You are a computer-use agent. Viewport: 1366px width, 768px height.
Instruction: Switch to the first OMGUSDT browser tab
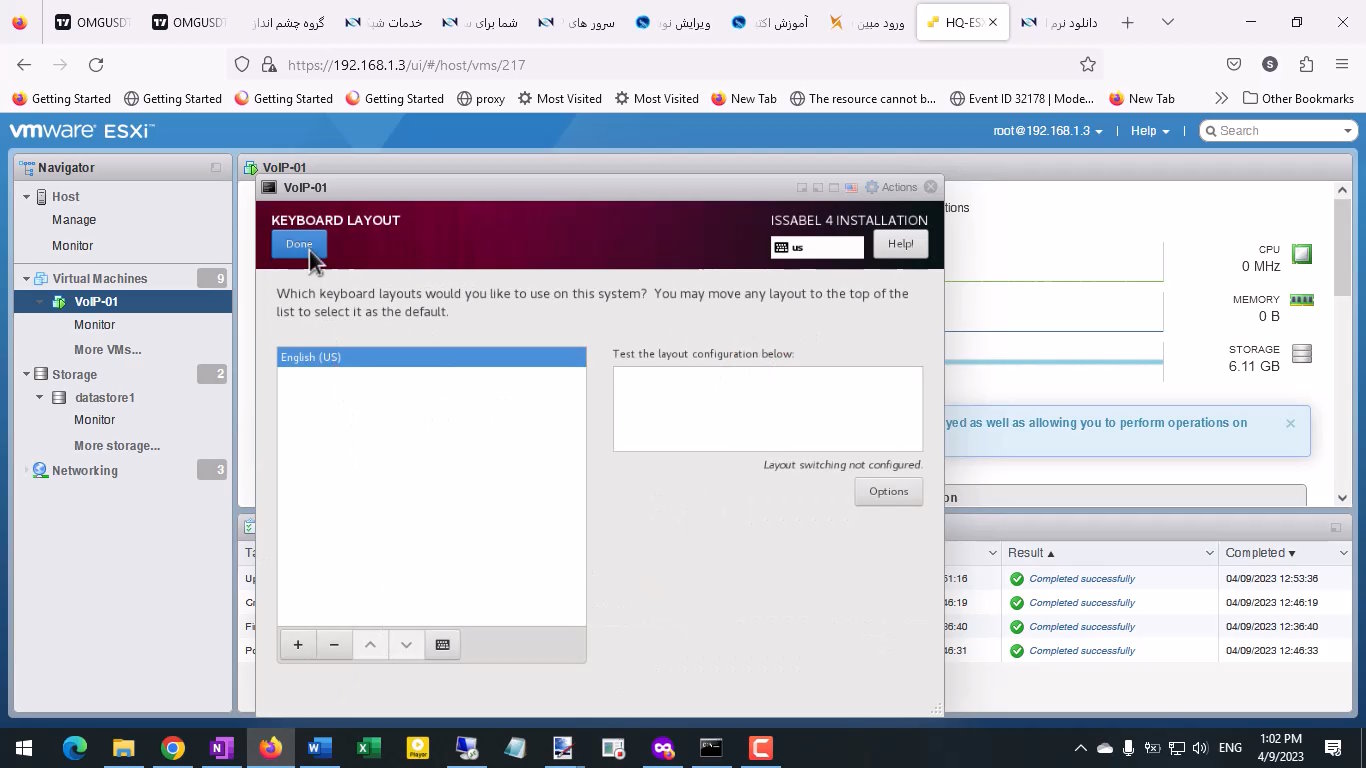(x=92, y=22)
